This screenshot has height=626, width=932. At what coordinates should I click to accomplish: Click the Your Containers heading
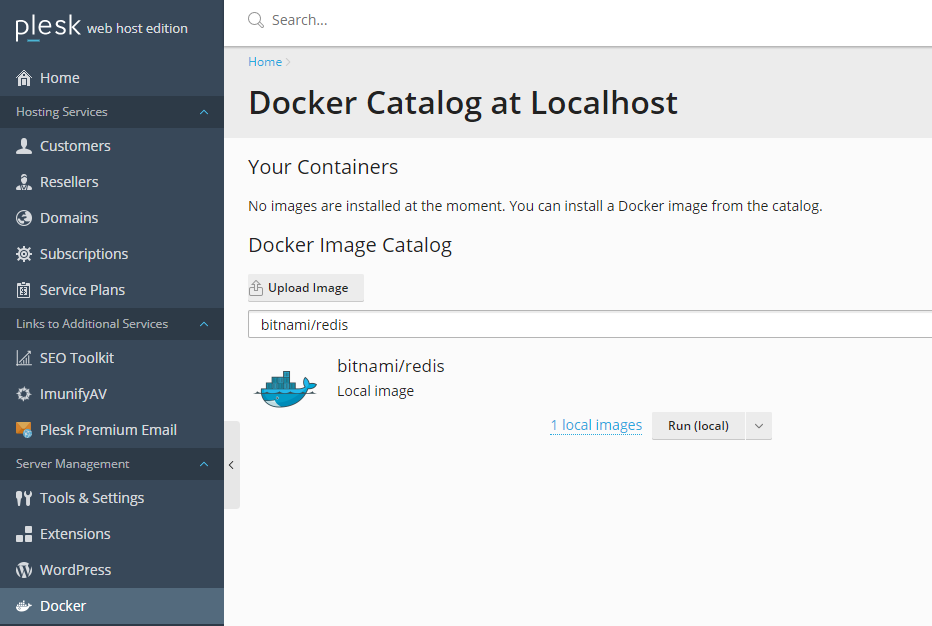[323, 168]
